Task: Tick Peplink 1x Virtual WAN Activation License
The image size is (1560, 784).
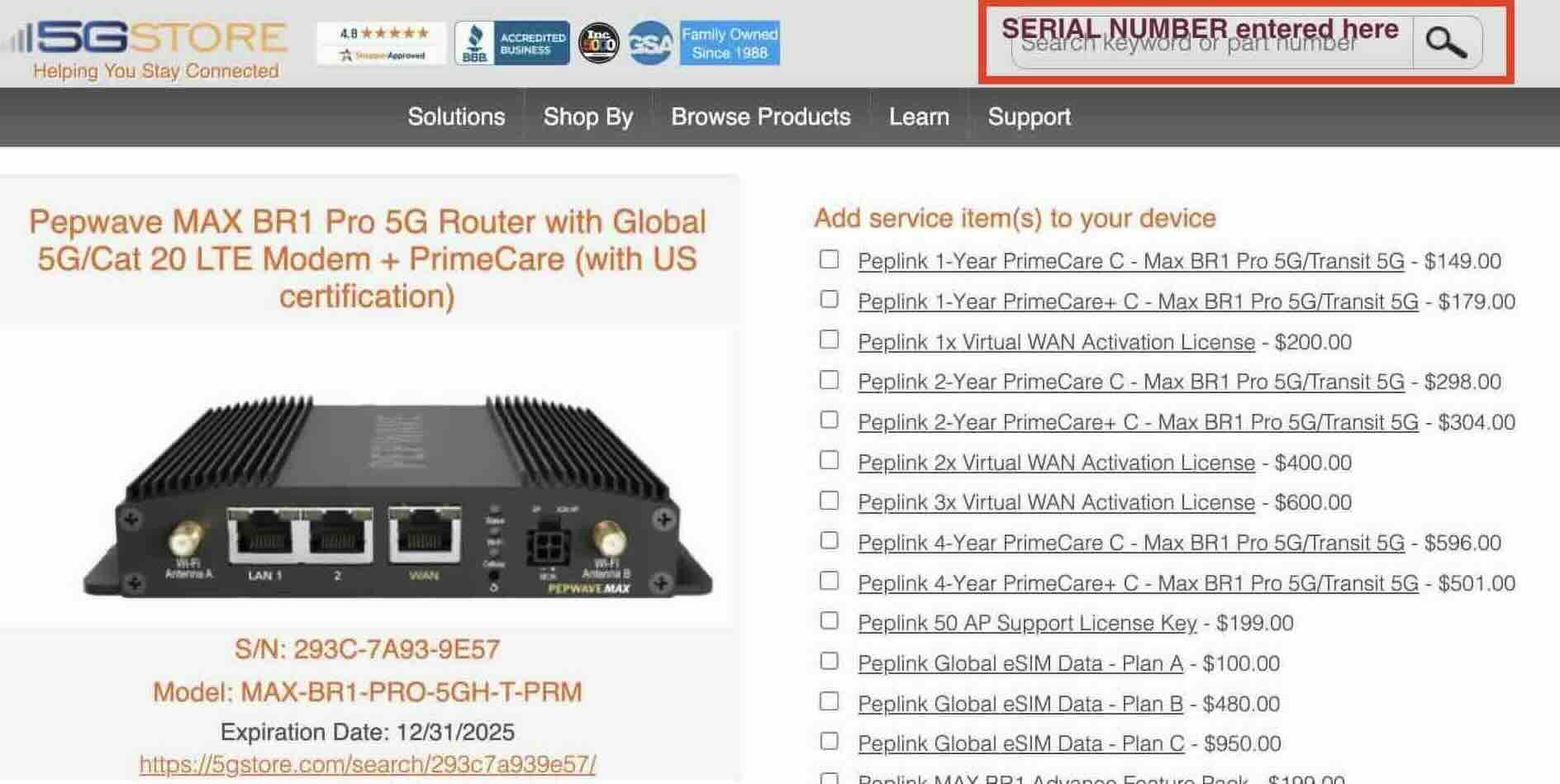Action: [829, 340]
